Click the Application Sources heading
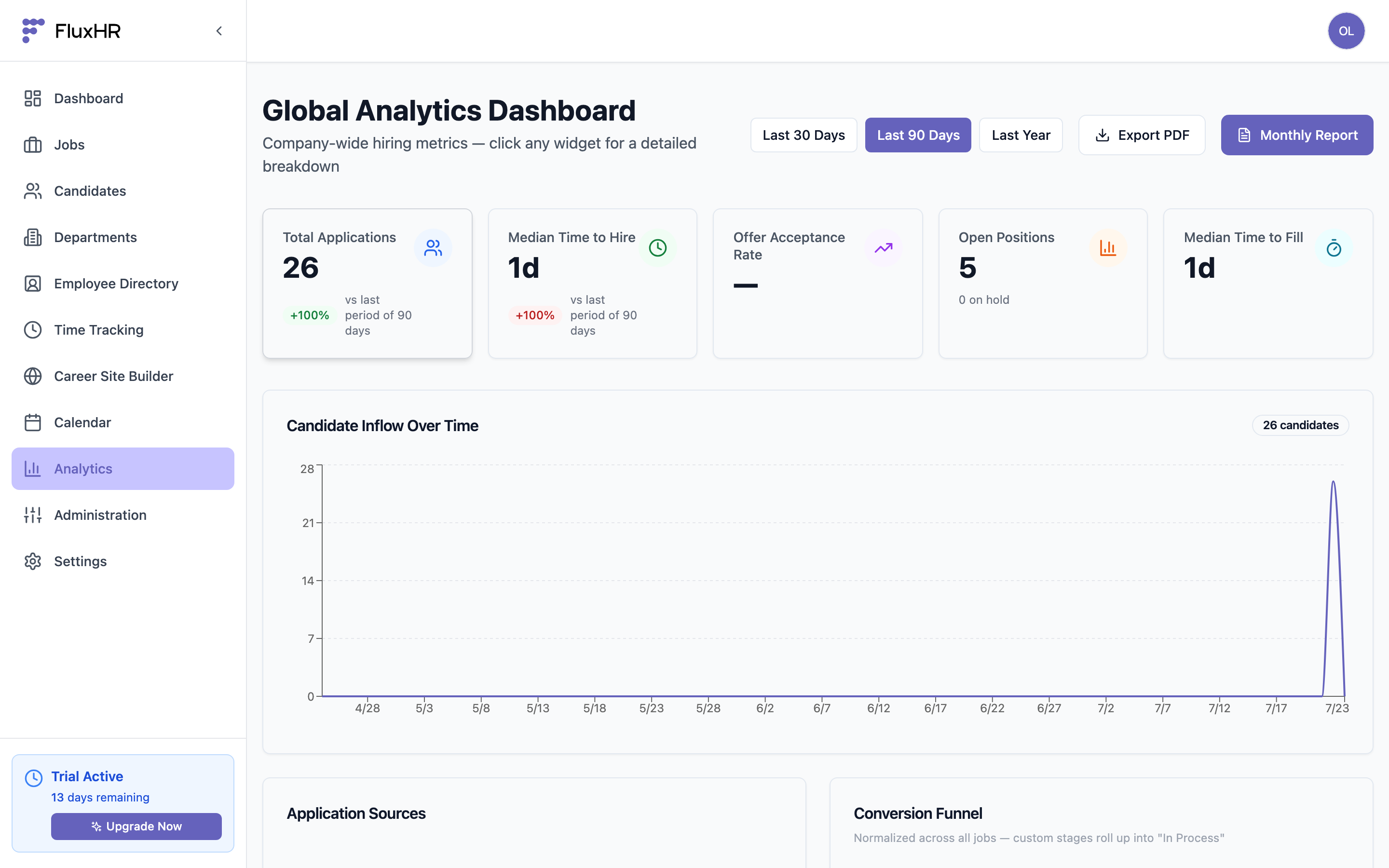 (356, 814)
